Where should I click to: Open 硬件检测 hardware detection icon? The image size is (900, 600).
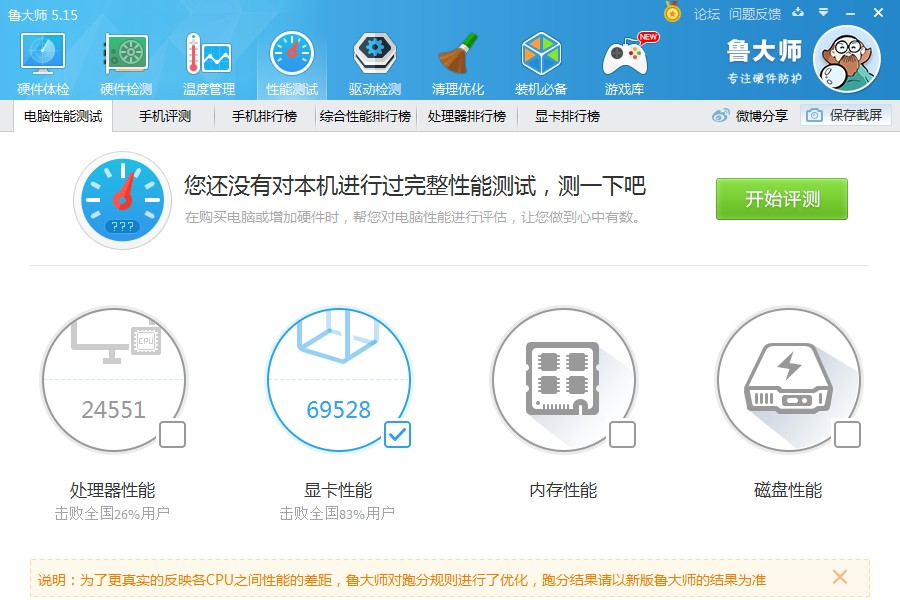[126, 53]
